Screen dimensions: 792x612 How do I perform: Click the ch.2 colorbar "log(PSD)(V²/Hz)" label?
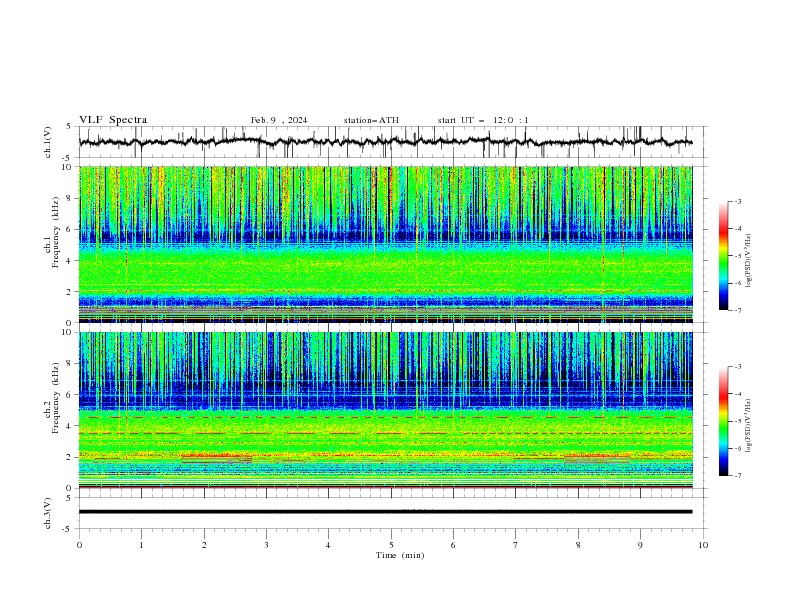(x=748, y=426)
